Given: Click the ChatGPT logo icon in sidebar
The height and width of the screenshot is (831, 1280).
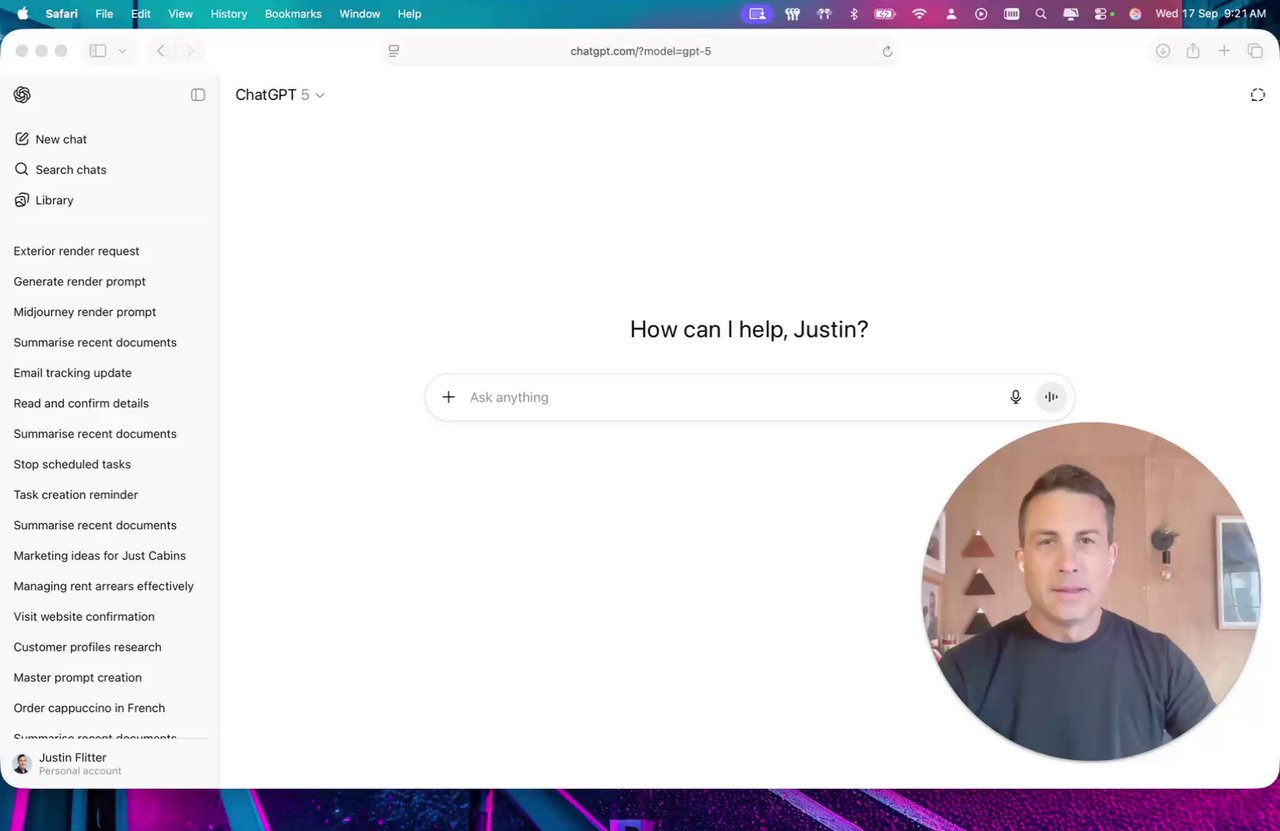Looking at the screenshot, I should pos(22,95).
